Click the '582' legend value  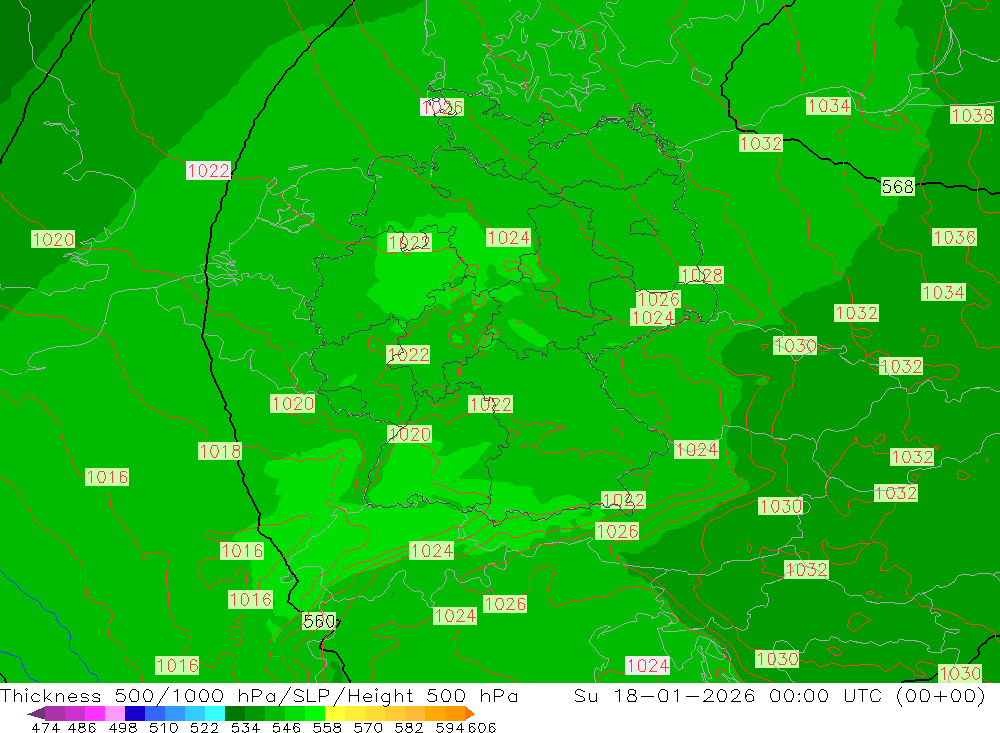(408, 727)
